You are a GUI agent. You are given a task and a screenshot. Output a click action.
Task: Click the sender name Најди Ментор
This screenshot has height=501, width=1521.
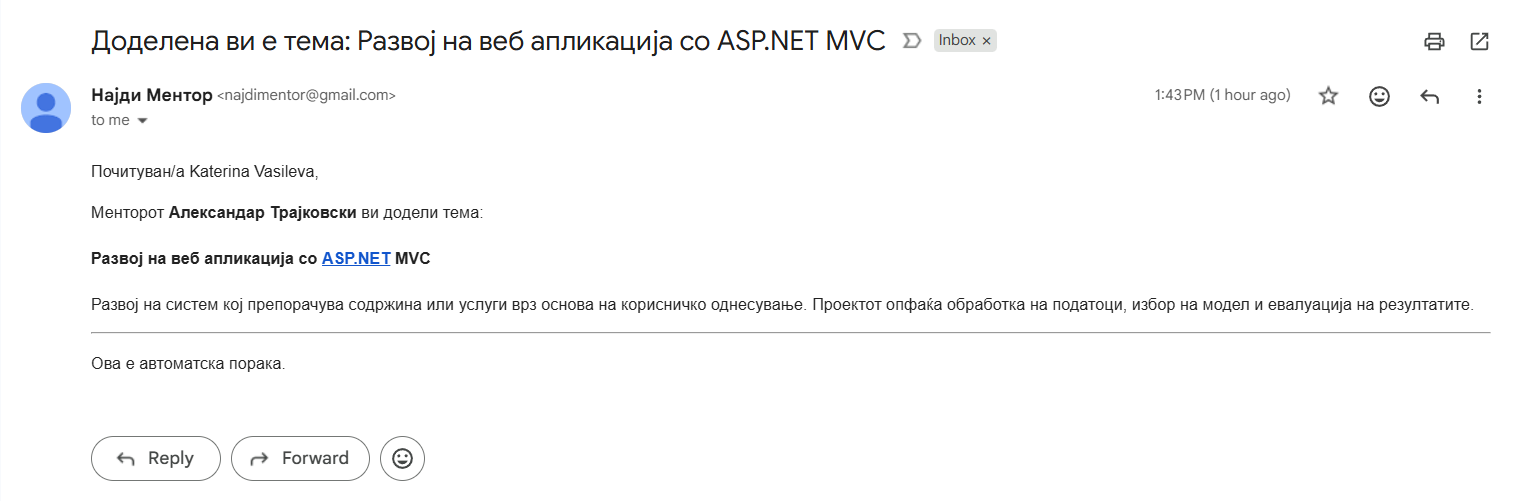(151, 96)
